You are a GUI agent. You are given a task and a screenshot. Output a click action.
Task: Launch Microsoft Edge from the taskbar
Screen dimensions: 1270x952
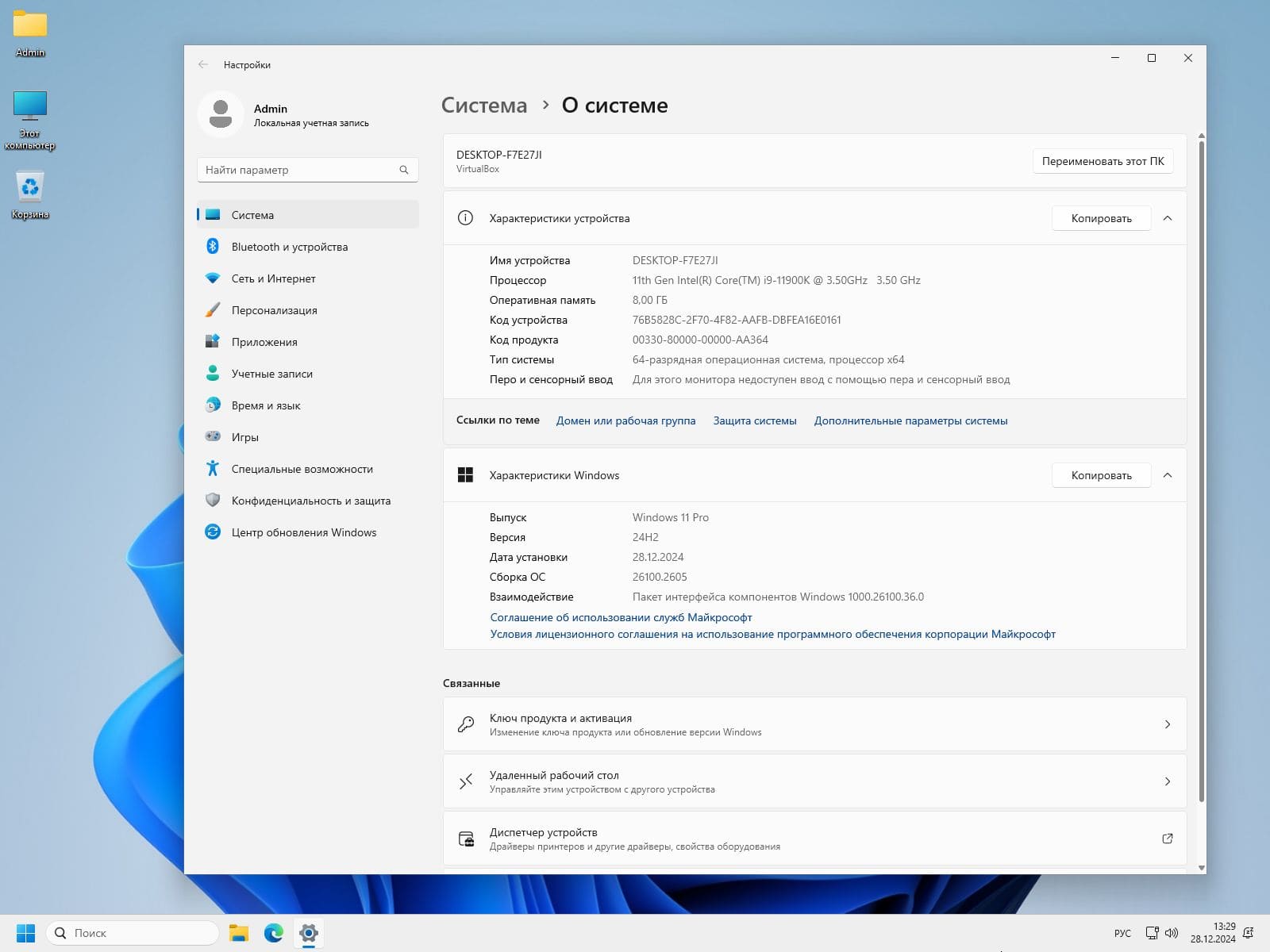click(x=274, y=933)
